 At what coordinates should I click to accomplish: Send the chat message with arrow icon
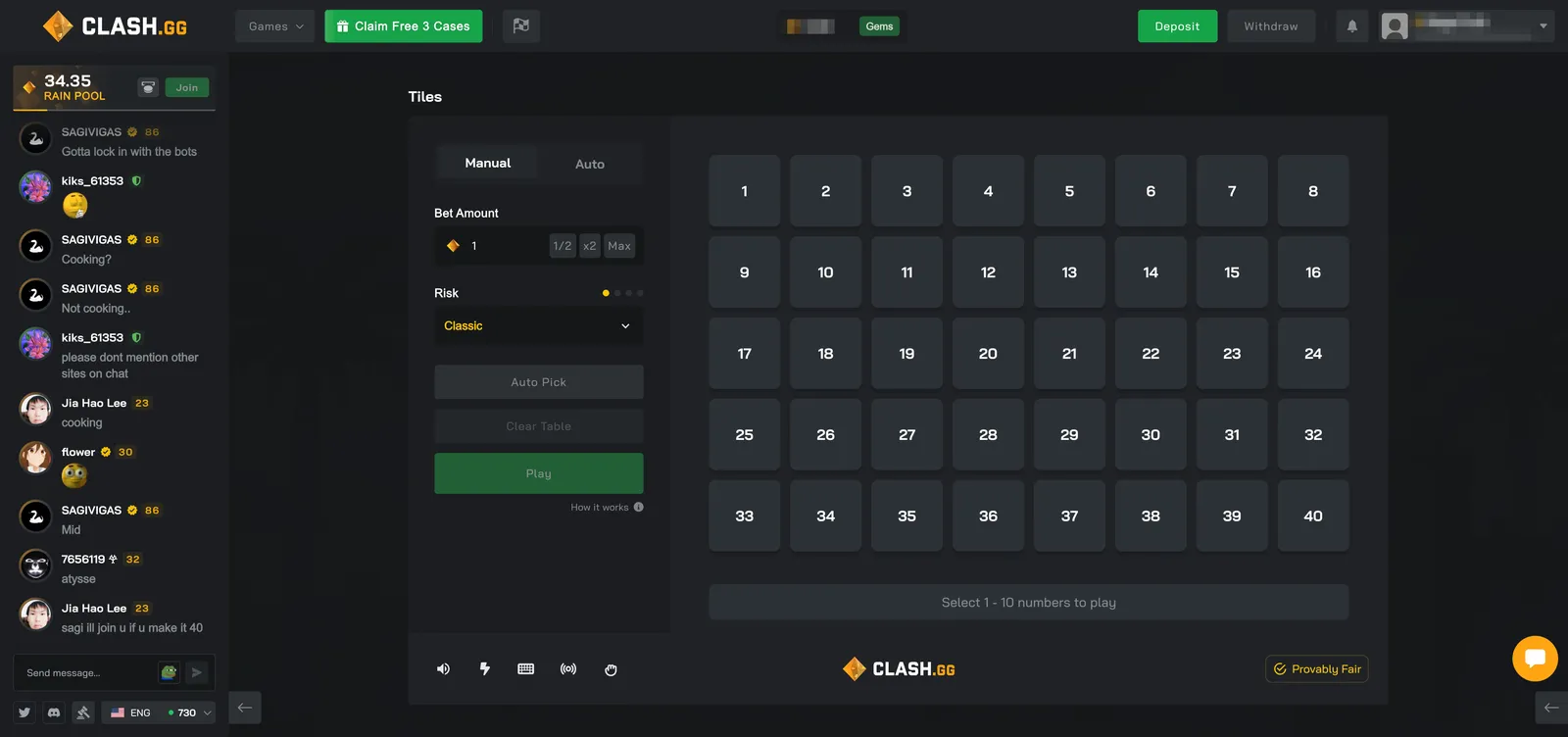click(x=196, y=672)
